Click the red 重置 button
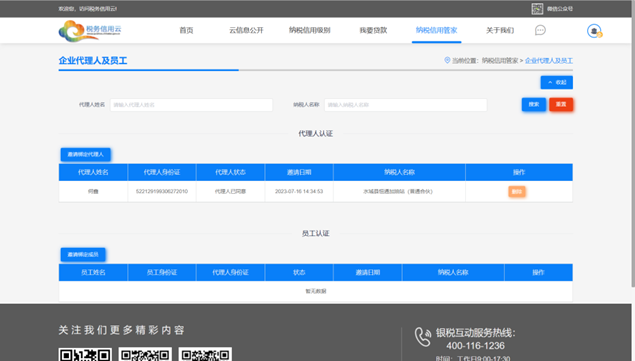635x361 pixels. click(x=561, y=105)
